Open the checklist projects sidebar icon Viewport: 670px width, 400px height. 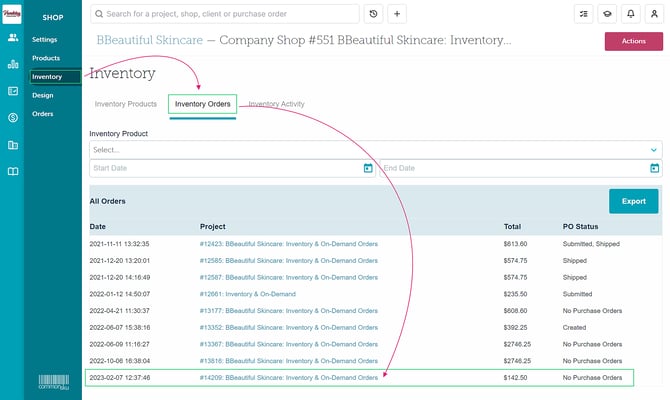[13, 91]
